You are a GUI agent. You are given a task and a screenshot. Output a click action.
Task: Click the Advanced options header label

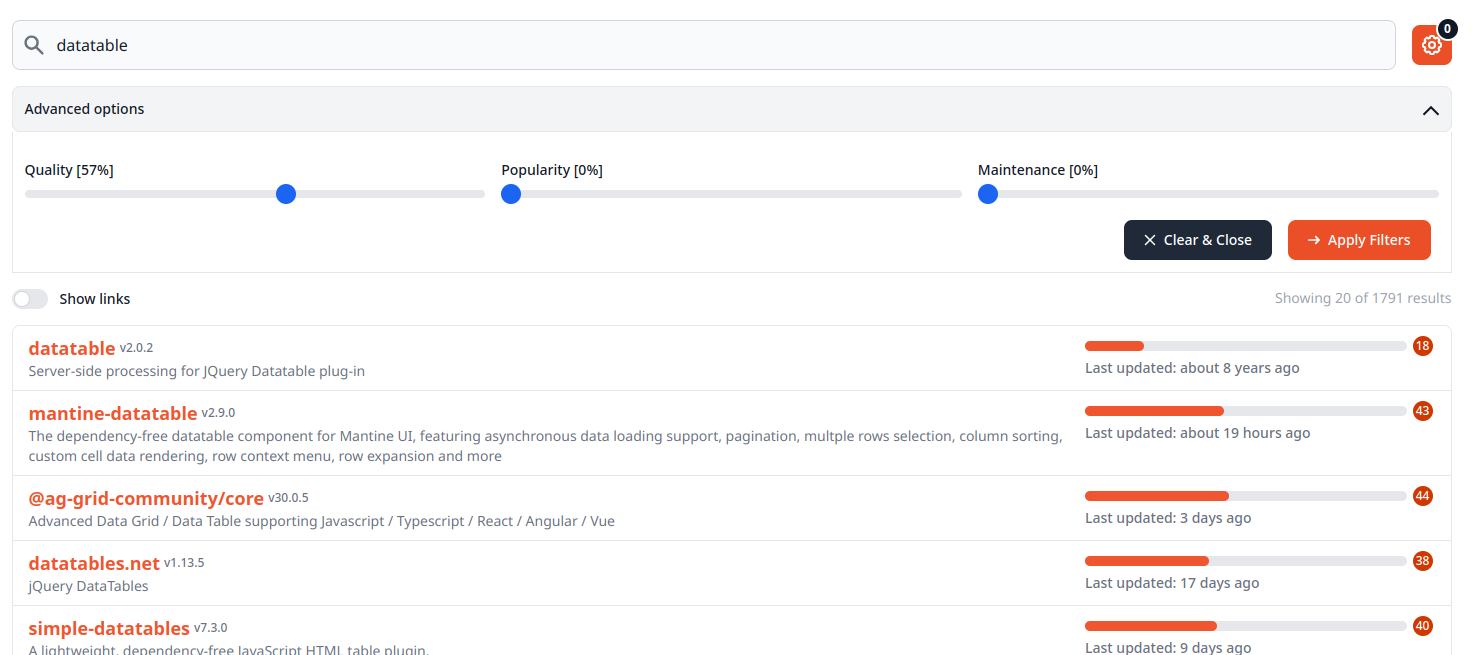85,109
